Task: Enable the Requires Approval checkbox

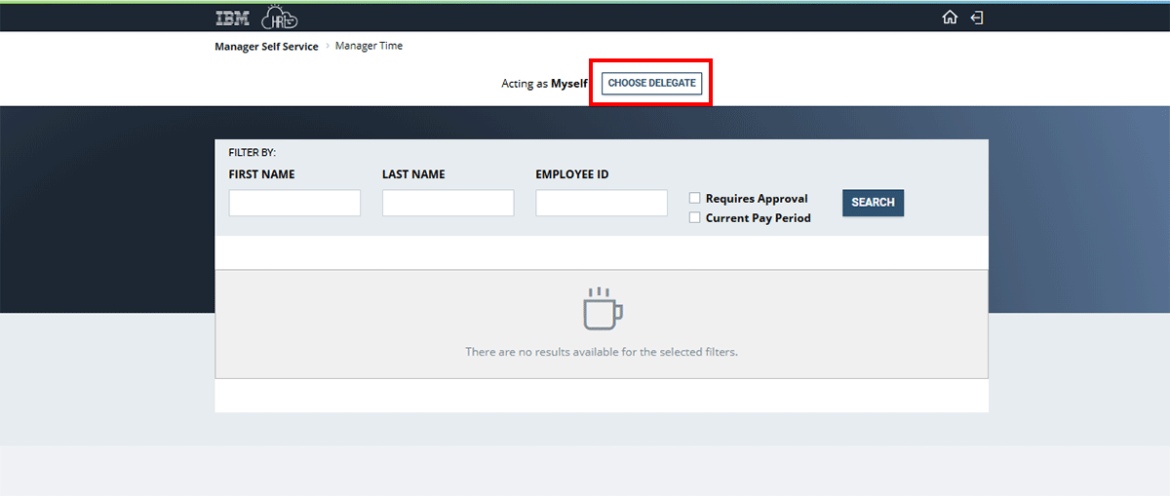Action: 695,198
